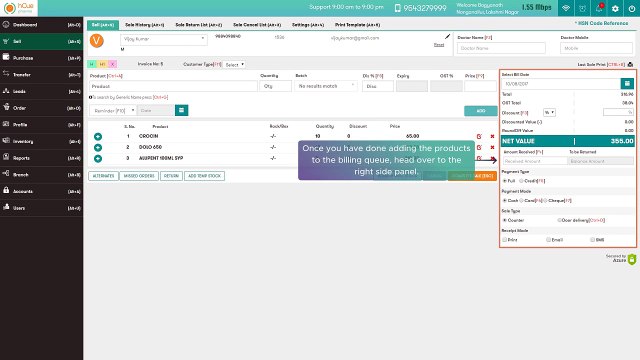Open Profile sidebar icon
The image size is (640, 360).
pyautogui.click(x=6, y=124)
